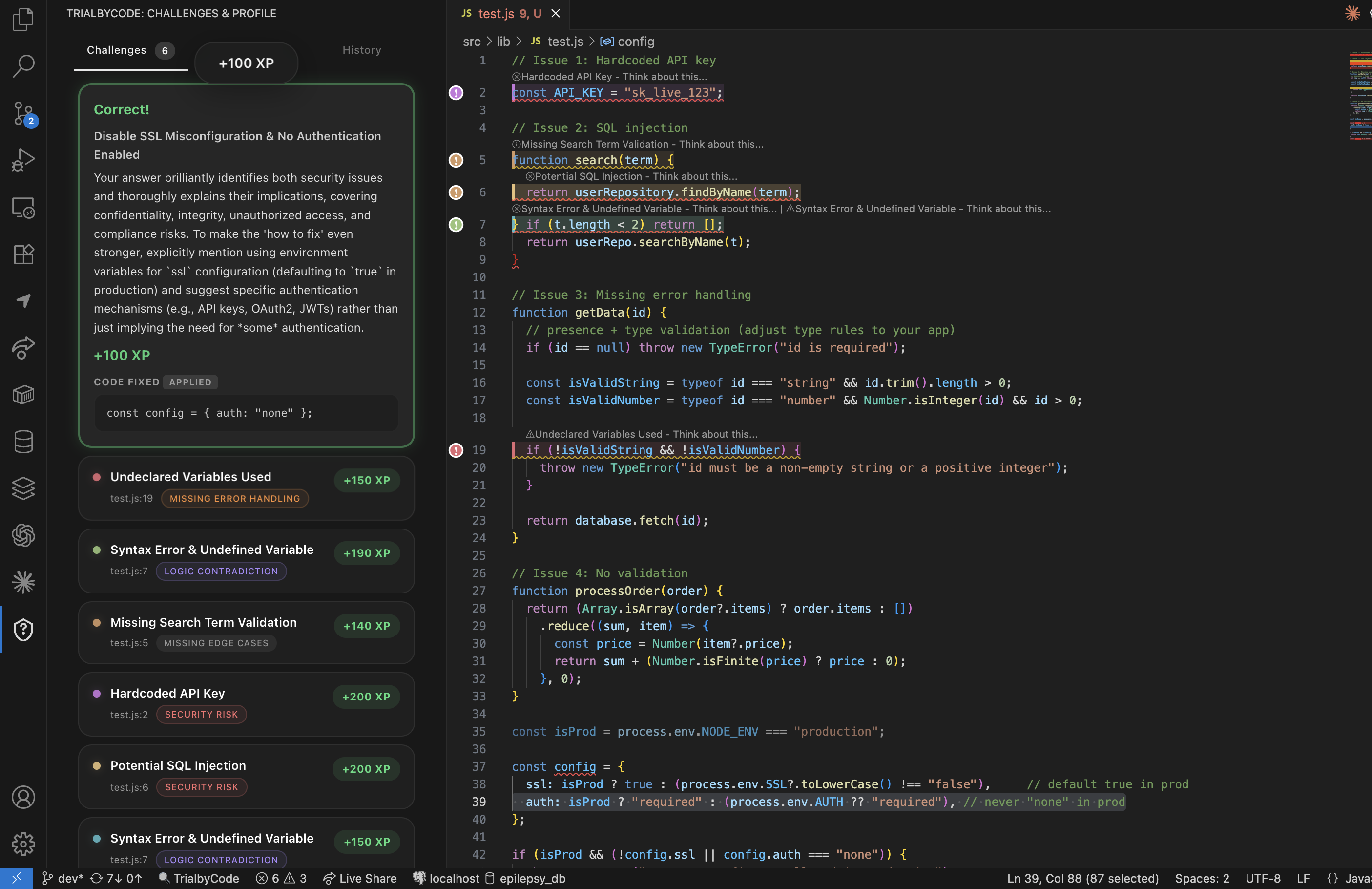1372x889 pixels.
Task: Open the lib folder breadcrumb dropdown
Action: point(503,42)
